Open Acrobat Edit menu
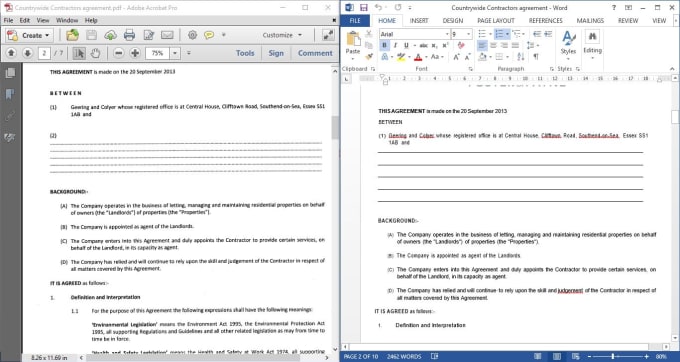Image resolution: width=680 pixels, height=362 pixels. point(25,20)
